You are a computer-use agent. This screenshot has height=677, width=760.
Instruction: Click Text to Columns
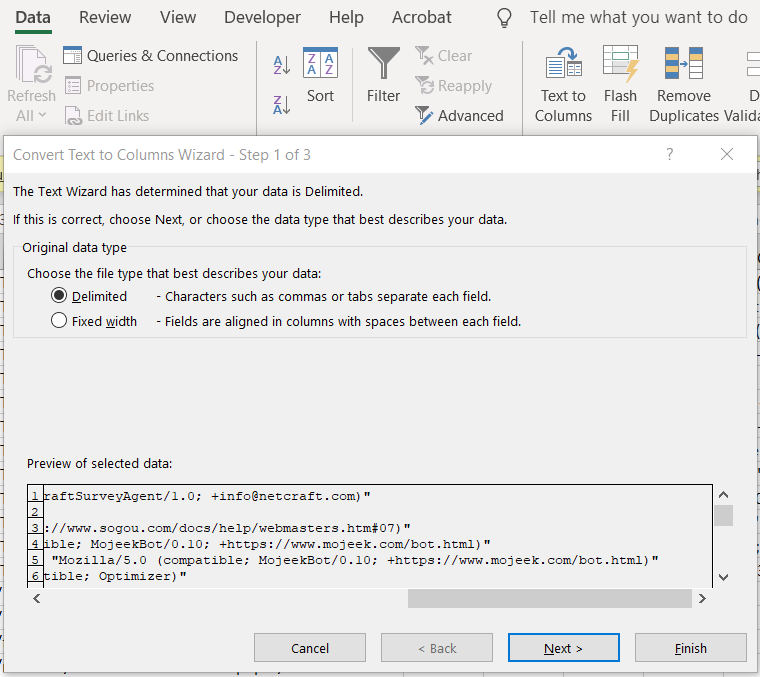(x=563, y=85)
